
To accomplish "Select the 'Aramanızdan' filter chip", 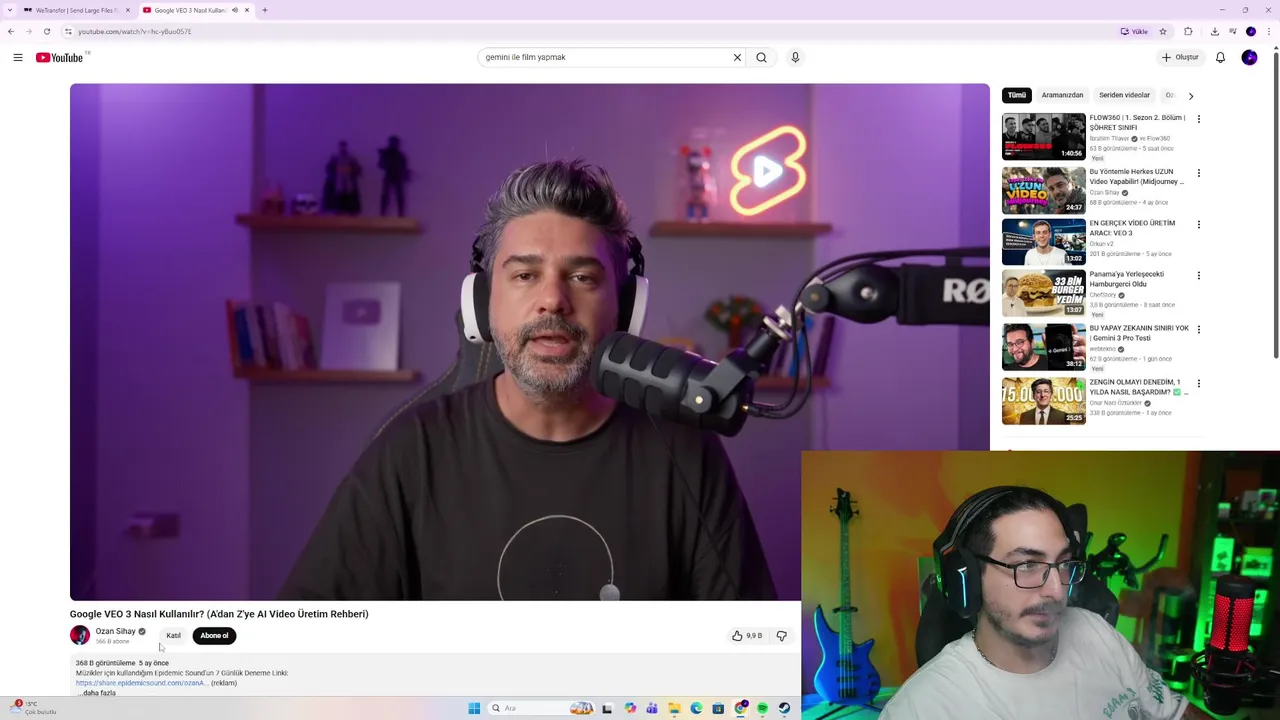I will [x=1062, y=95].
